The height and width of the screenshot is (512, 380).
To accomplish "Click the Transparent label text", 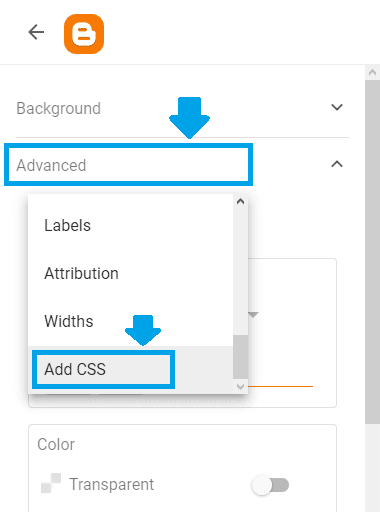I will (112, 484).
